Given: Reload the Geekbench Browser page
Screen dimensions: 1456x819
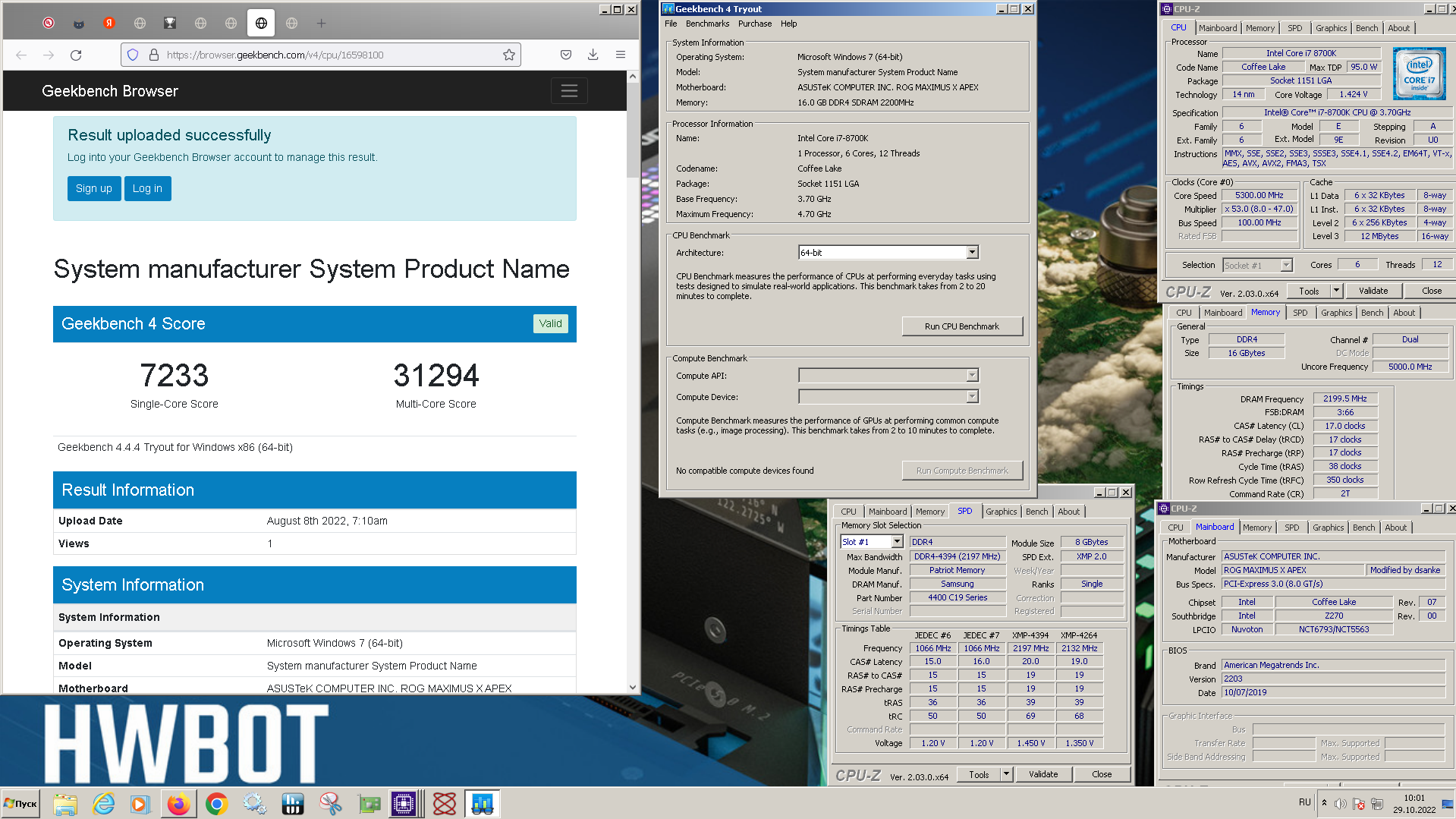Looking at the screenshot, I should point(76,55).
